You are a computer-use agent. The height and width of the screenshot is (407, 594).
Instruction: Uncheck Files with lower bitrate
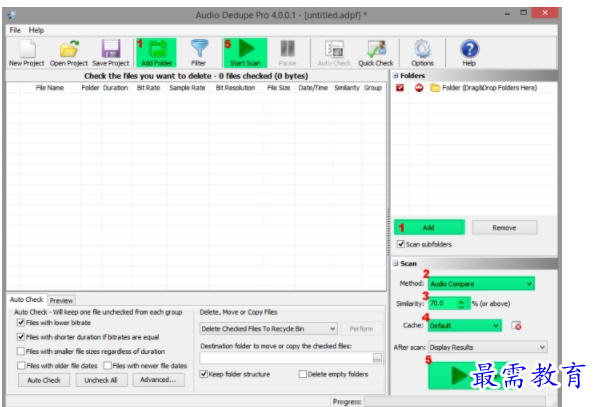[x=21, y=322]
